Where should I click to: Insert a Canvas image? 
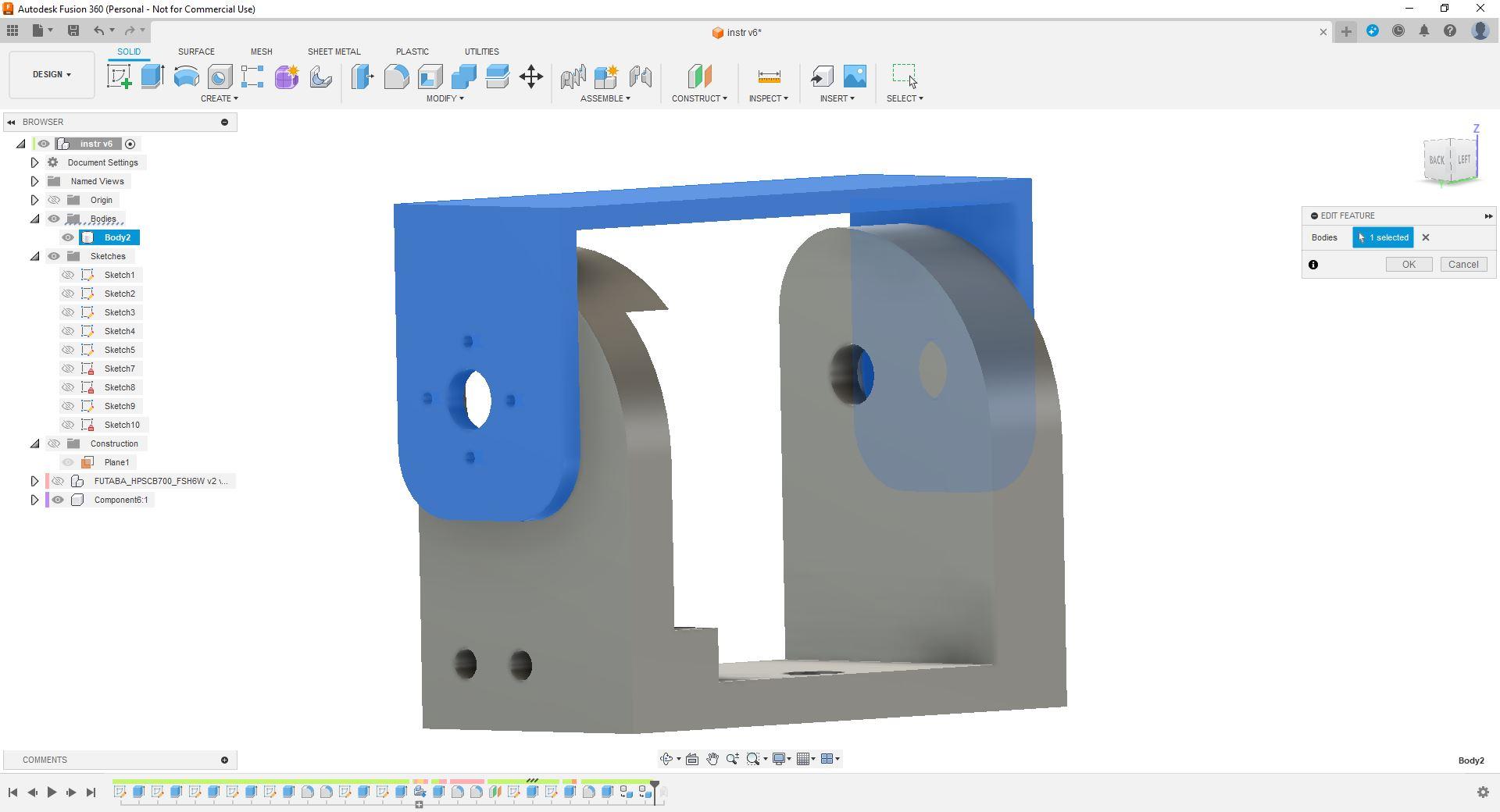coord(855,77)
